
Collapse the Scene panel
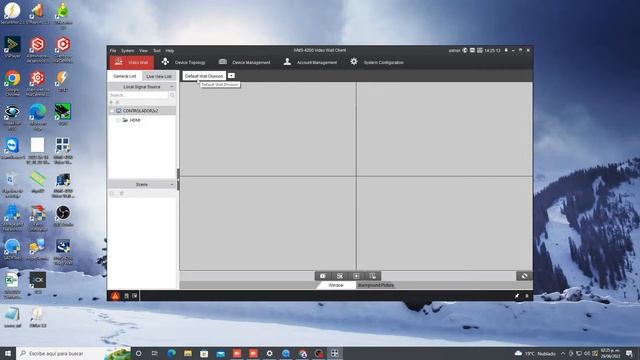pos(172,184)
